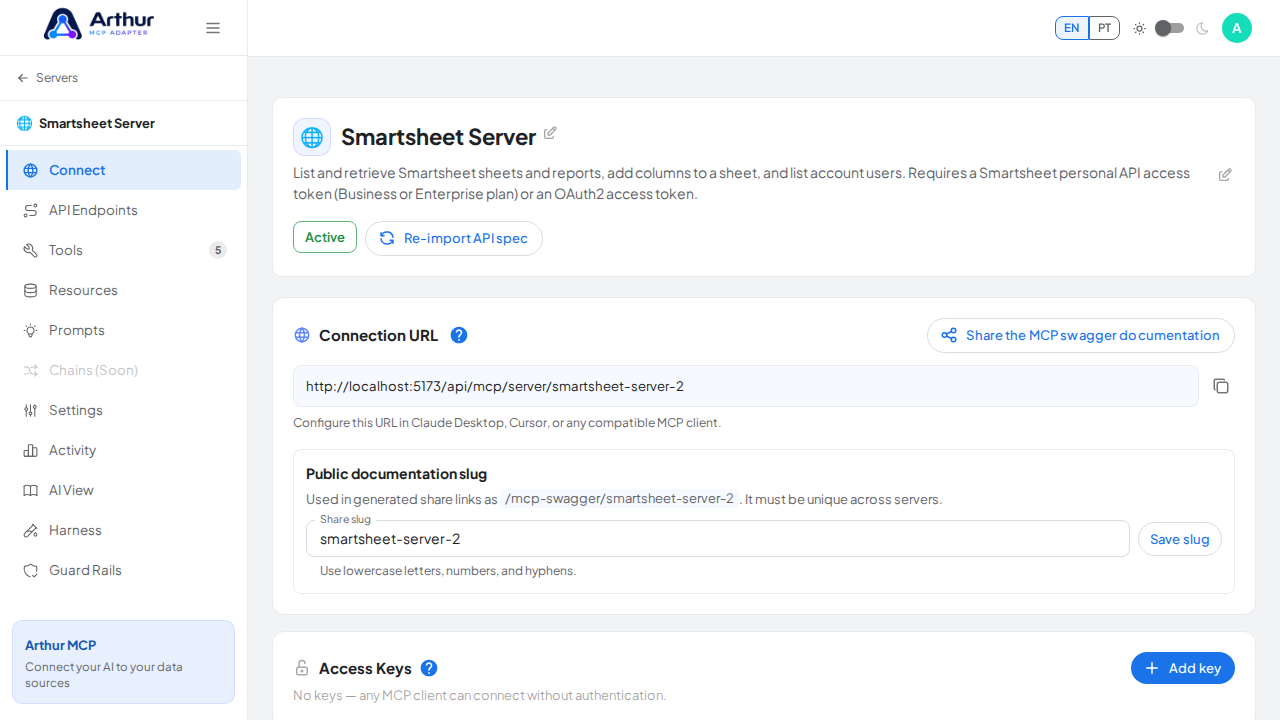The height and width of the screenshot is (720, 1280).
Task: Open Connection URL help icon
Action: pos(459,335)
